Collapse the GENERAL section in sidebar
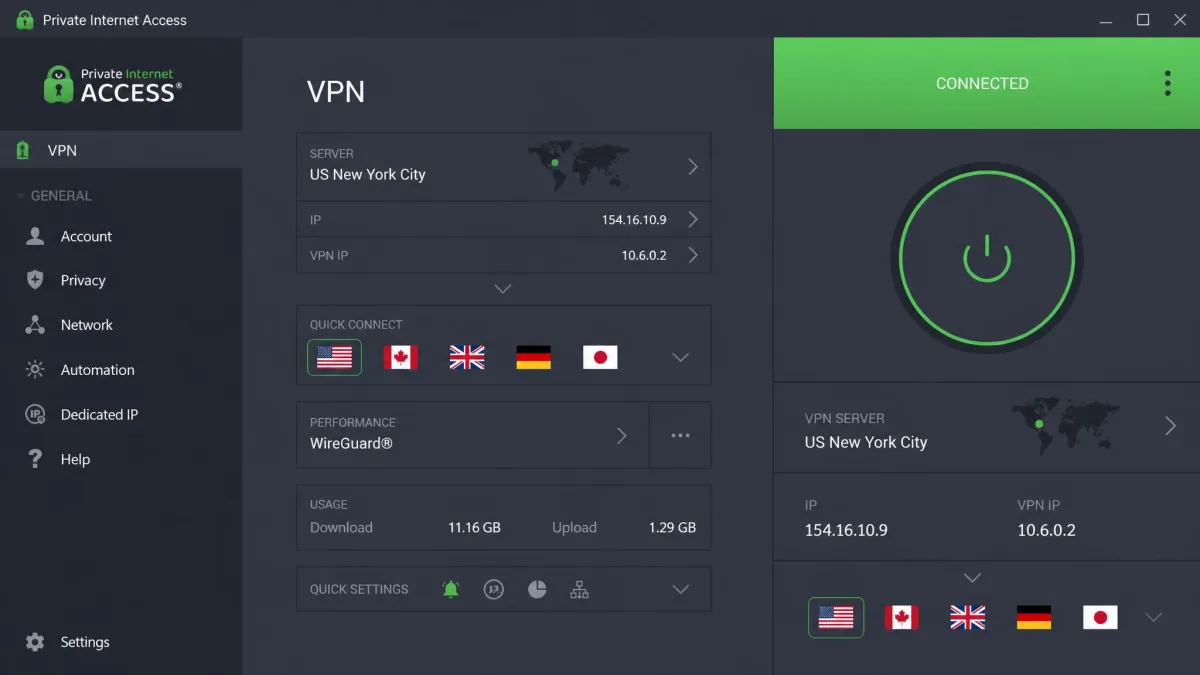 tap(56, 196)
